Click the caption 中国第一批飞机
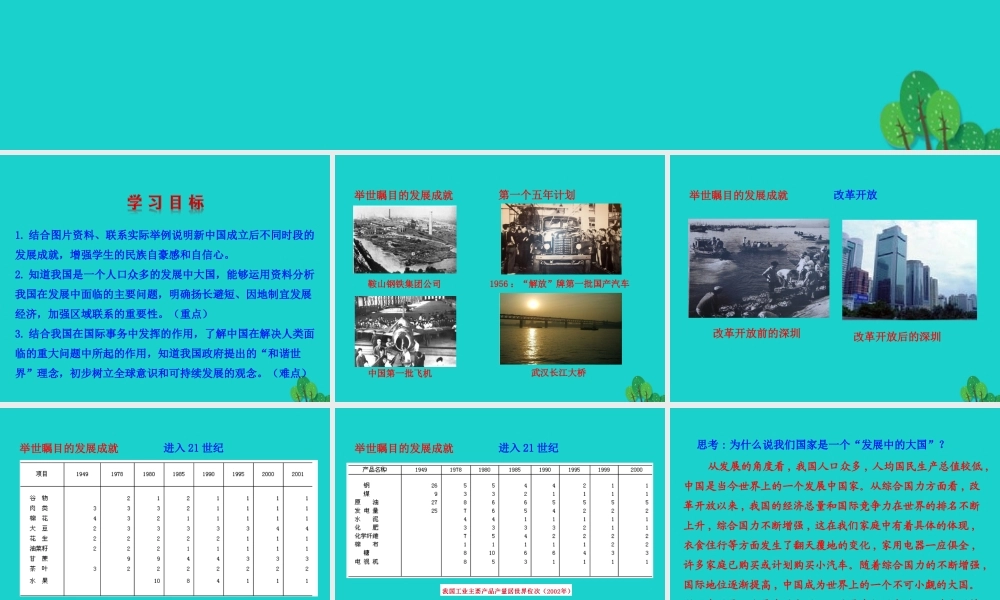 tap(400, 373)
